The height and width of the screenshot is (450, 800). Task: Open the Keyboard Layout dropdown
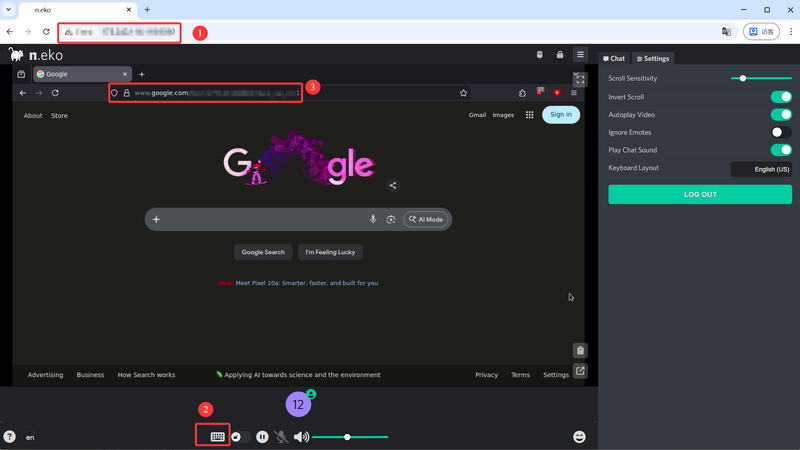click(761, 169)
